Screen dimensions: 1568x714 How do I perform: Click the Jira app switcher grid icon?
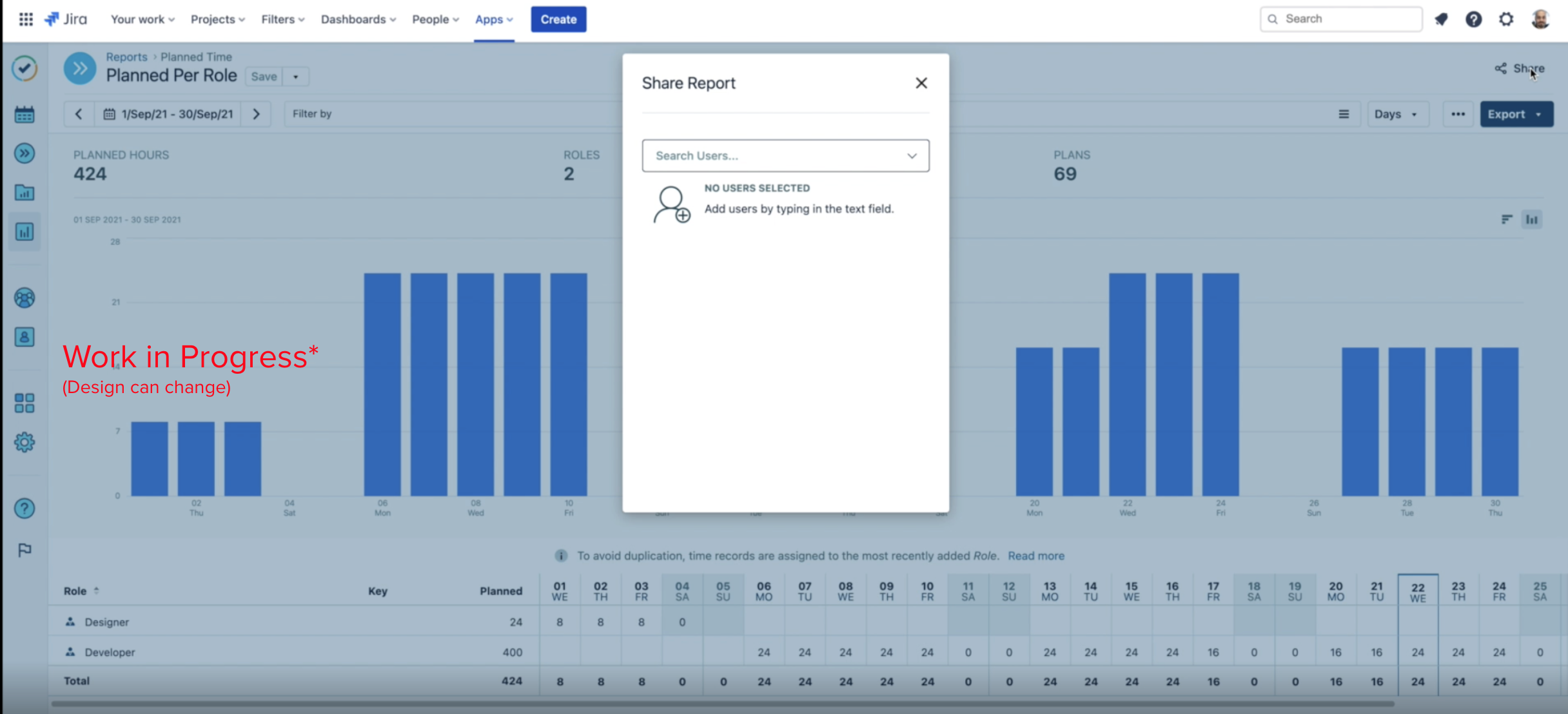click(26, 19)
